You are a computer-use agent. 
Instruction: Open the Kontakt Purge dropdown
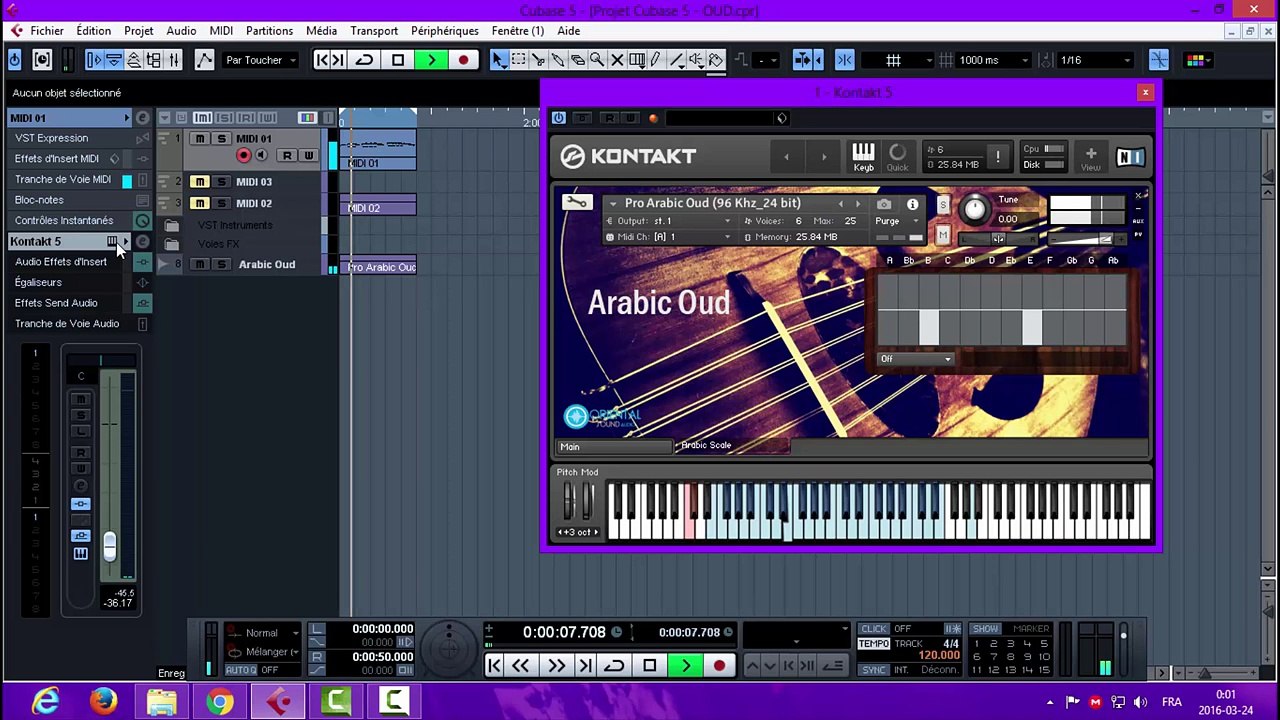point(897,221)
